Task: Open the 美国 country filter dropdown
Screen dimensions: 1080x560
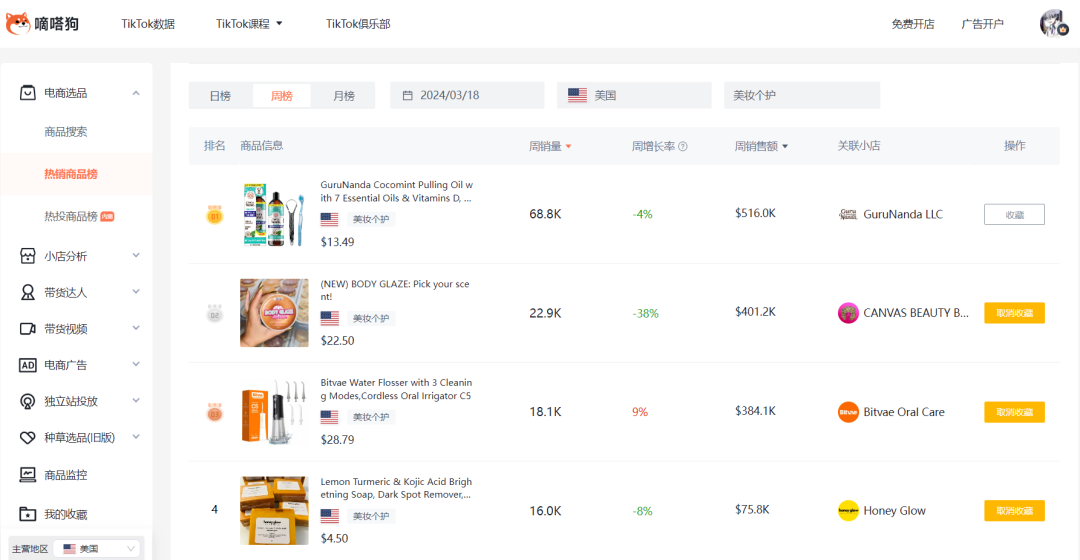Action: (x=628, y=96)
